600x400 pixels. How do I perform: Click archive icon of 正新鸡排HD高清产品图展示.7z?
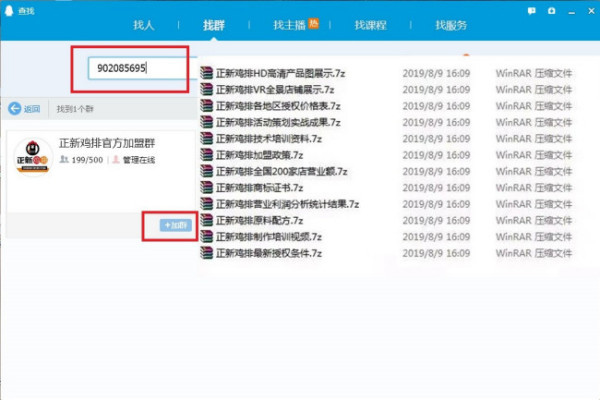[207, 73]
